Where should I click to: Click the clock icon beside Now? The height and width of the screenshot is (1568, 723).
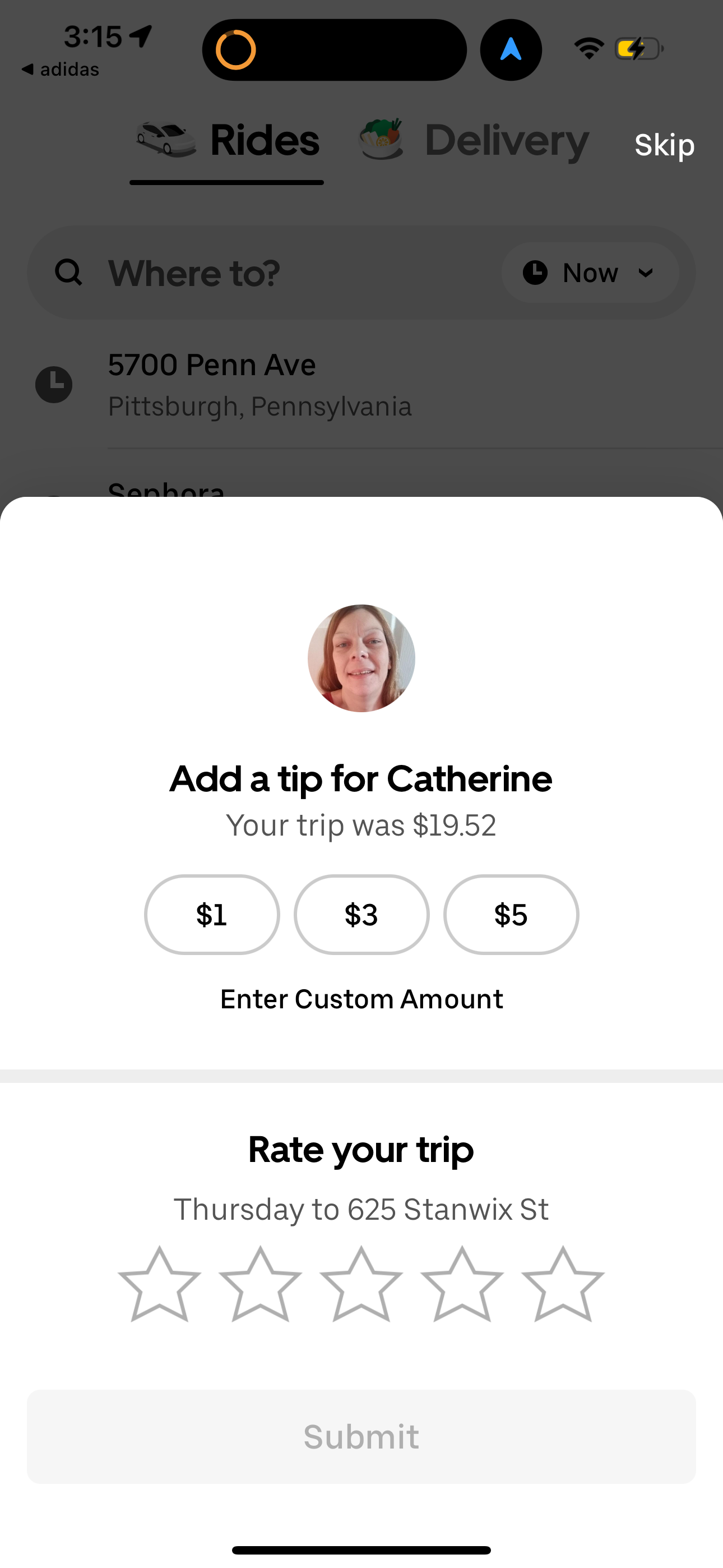click(535, 273)
